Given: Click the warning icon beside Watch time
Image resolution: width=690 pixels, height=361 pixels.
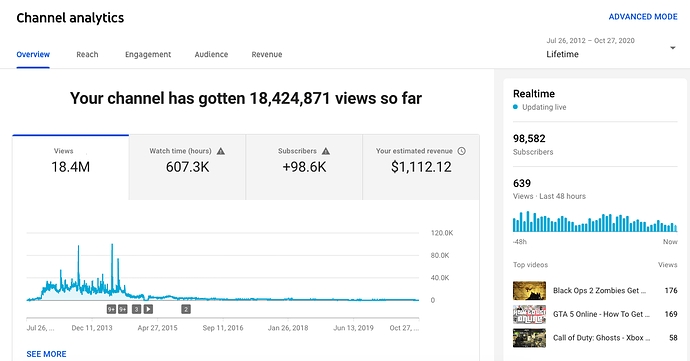Looking at the screenshot, I should [x=221, y=151].
